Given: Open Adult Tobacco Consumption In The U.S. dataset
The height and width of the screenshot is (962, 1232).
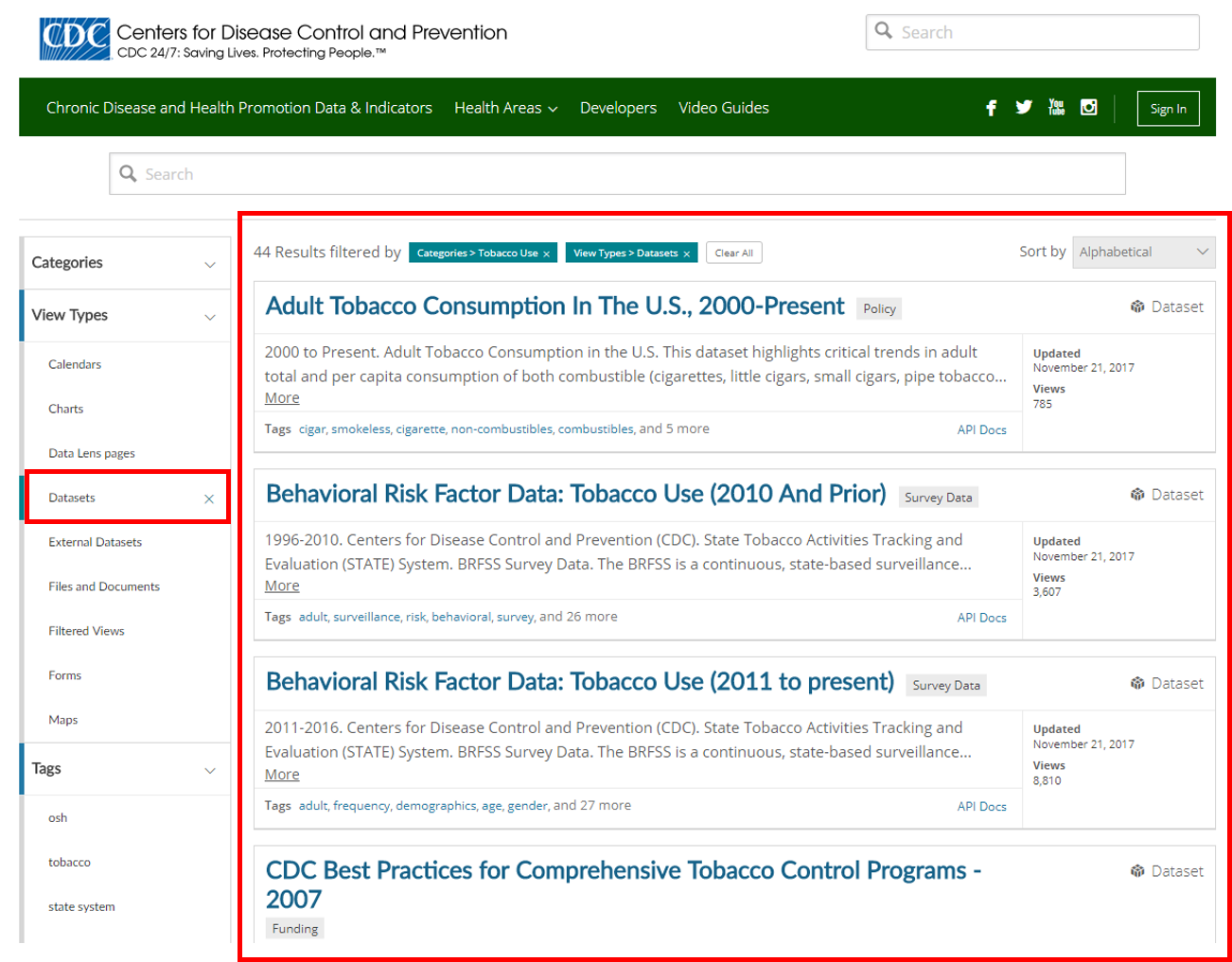Looking at the screenshot, I should 554,306.
